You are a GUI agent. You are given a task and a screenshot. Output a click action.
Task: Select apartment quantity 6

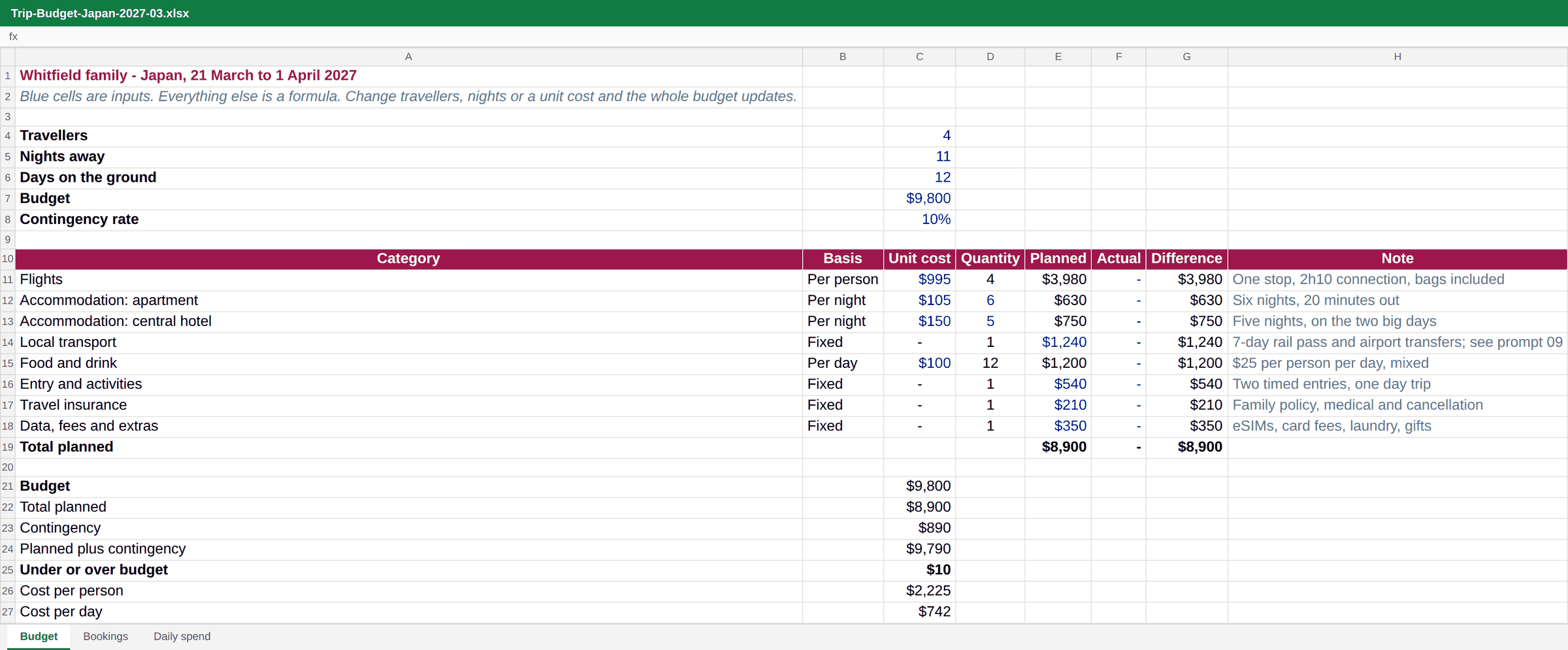point(990,301)
